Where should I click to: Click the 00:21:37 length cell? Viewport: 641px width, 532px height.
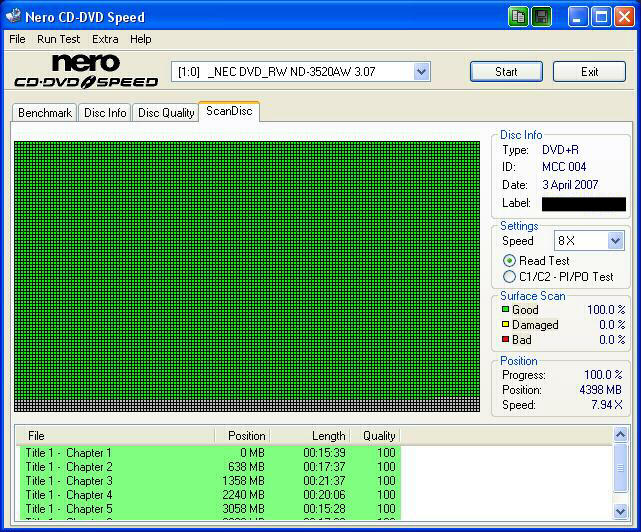point(324,481)
